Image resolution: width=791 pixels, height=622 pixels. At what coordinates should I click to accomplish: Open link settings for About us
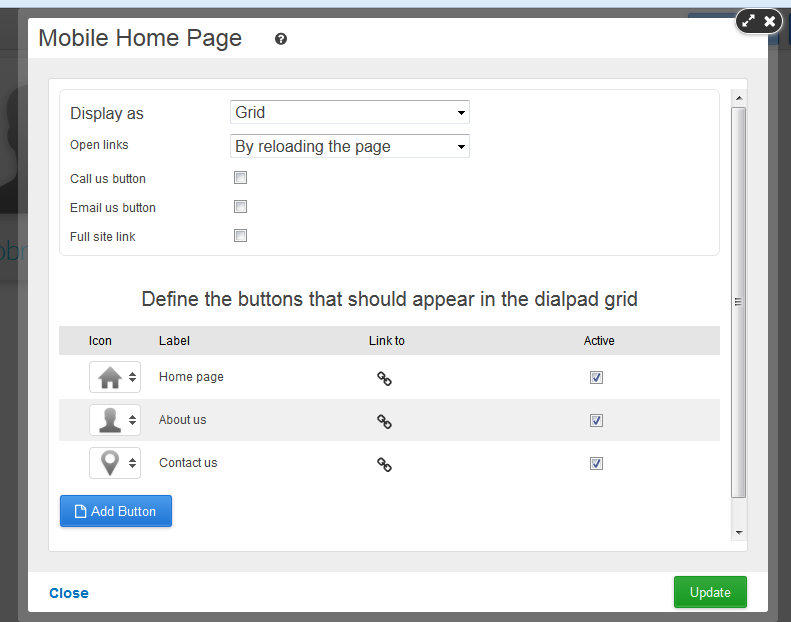click(384, 421)
